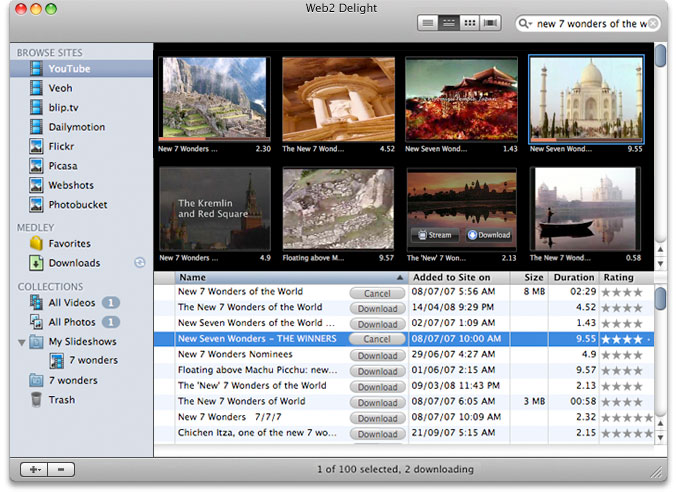Open Picasa from the sidebar
The image size is (676, 492).
click(x=62, y=166)
